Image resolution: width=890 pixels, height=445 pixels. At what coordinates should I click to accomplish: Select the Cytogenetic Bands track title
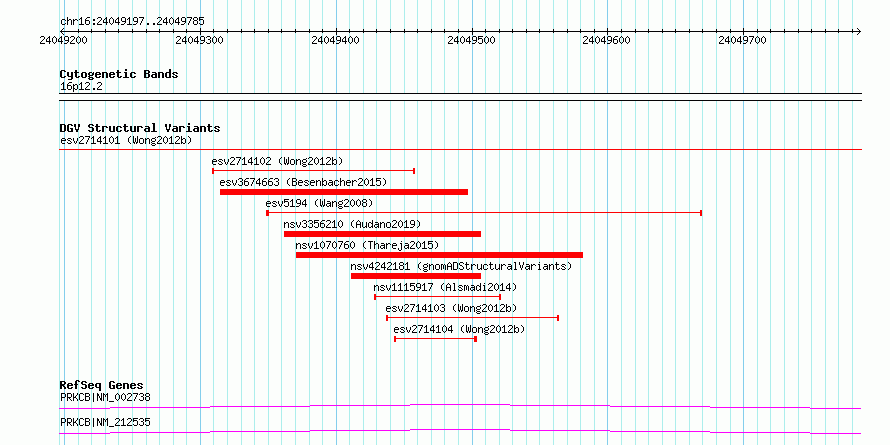[119, 74]
